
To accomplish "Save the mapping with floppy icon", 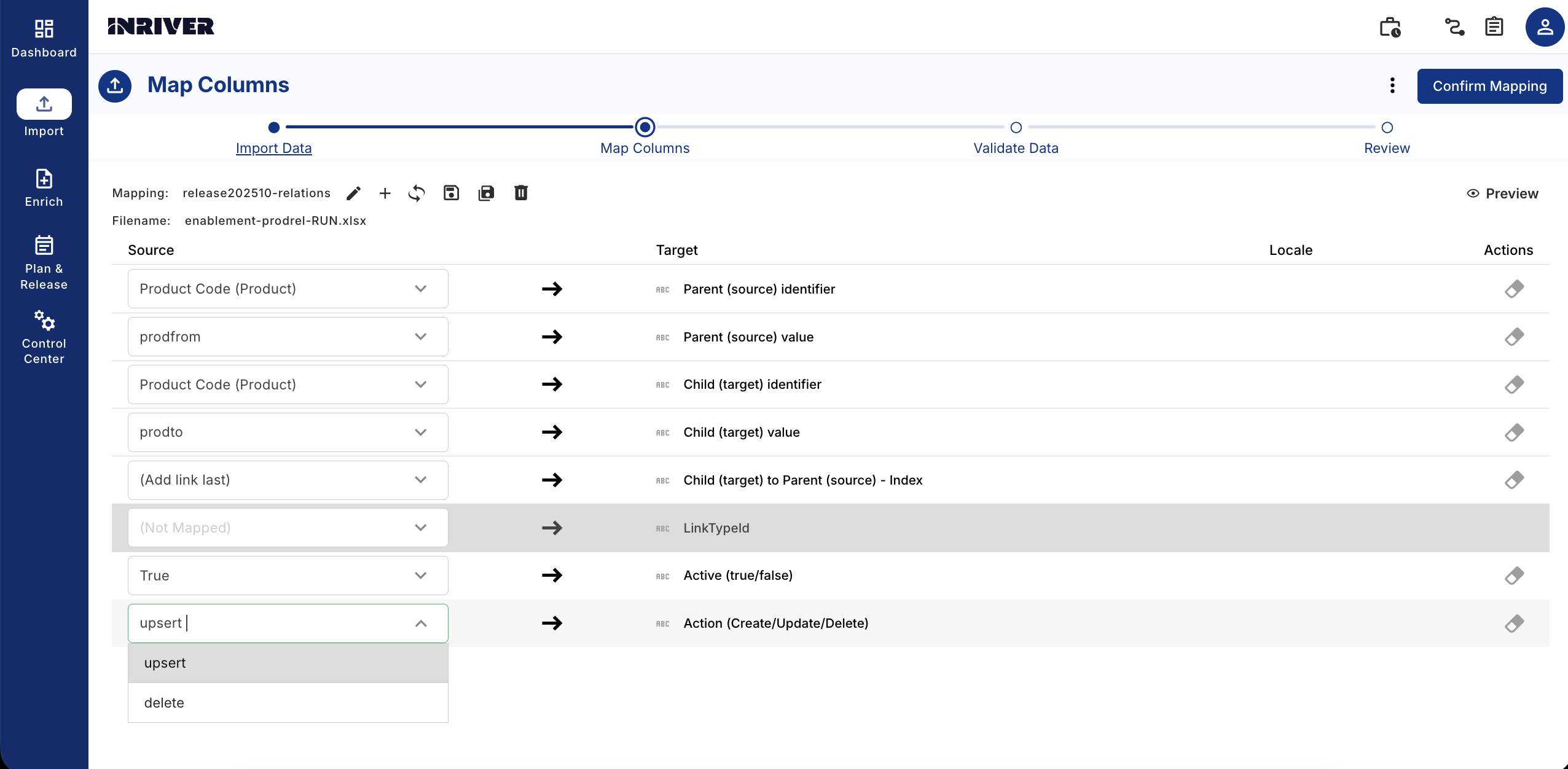I will (x=452, y=193).
